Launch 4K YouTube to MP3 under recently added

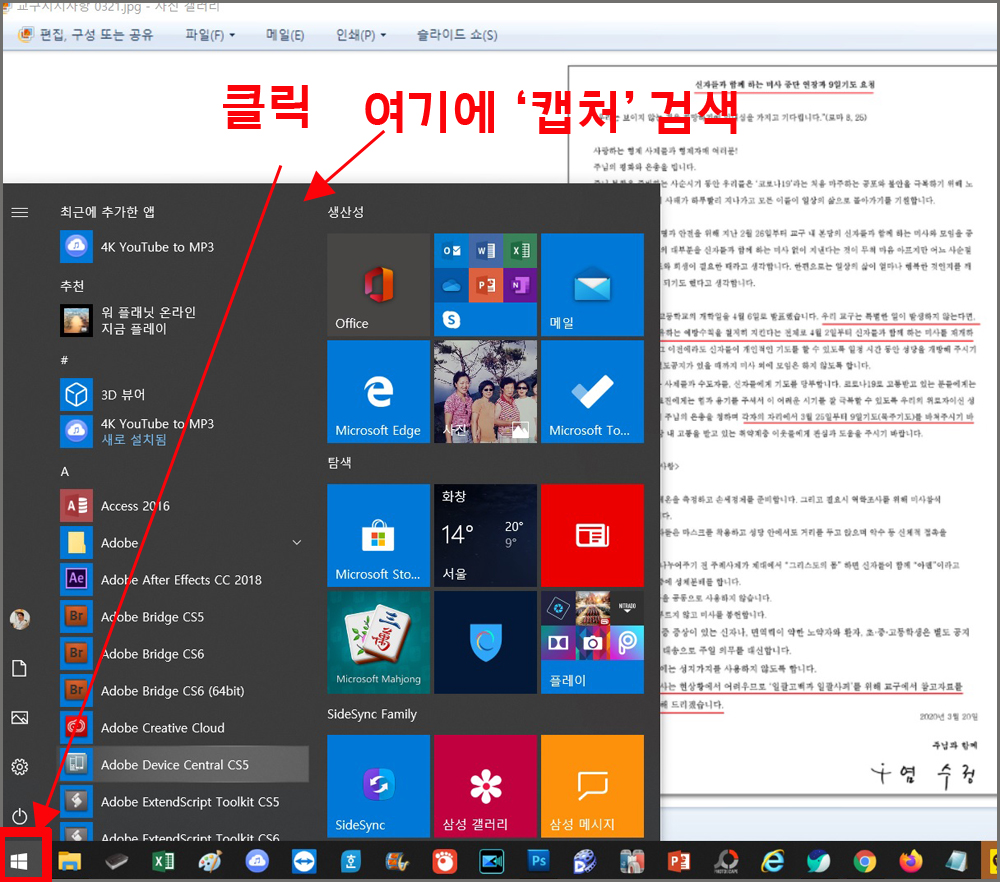(182, 247)
